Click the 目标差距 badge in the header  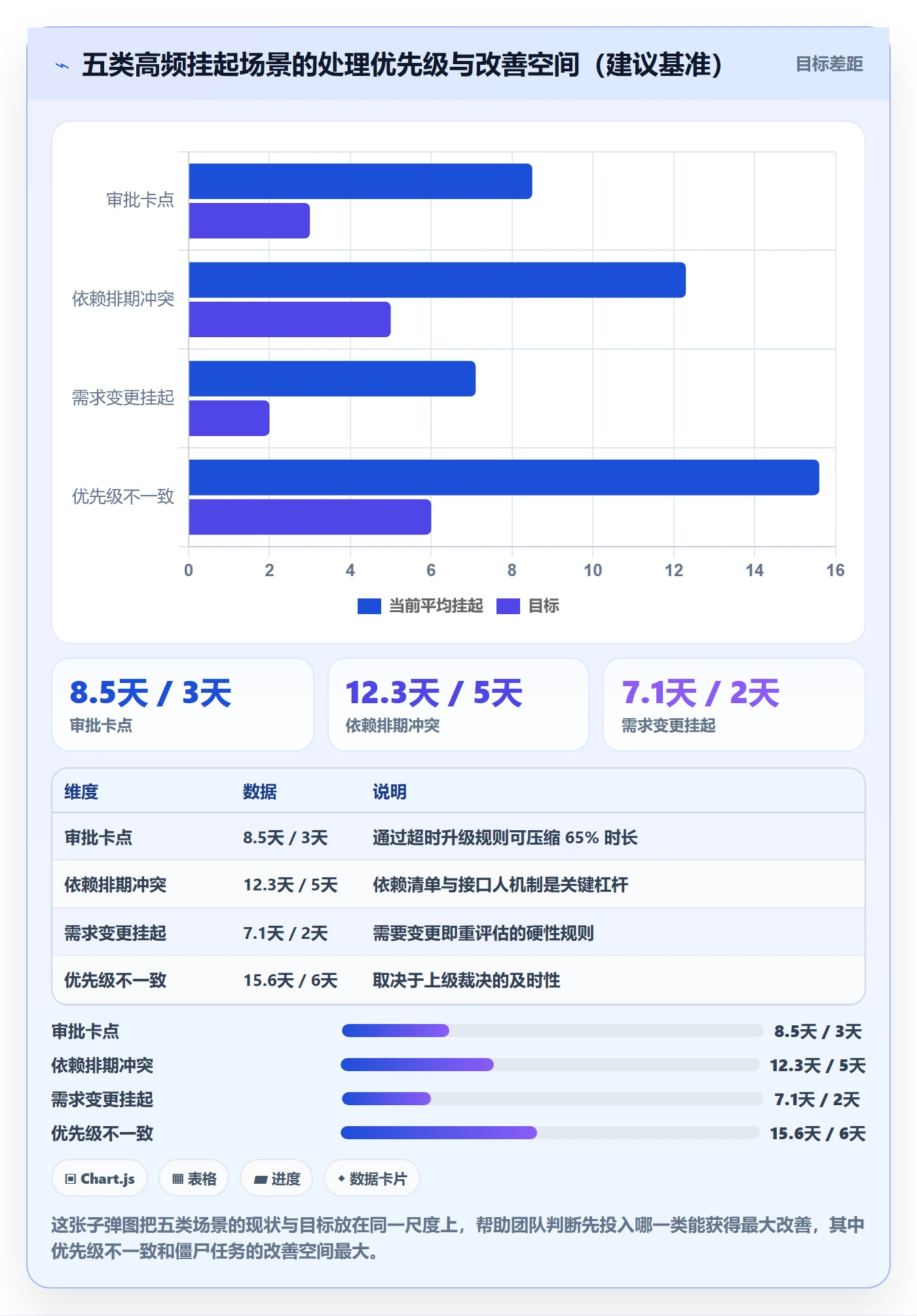829,64
